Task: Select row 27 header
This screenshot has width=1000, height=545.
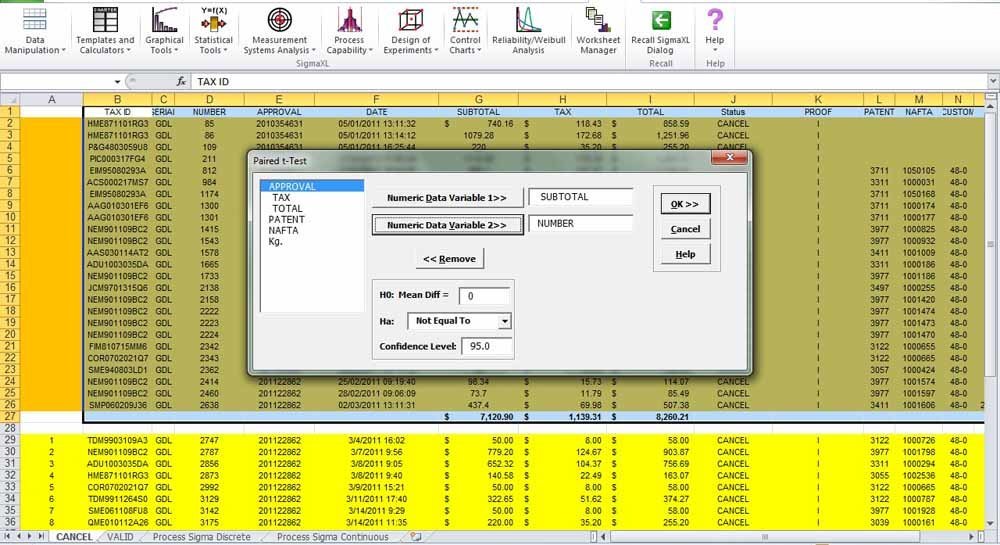Action: [x=10, y=416]
